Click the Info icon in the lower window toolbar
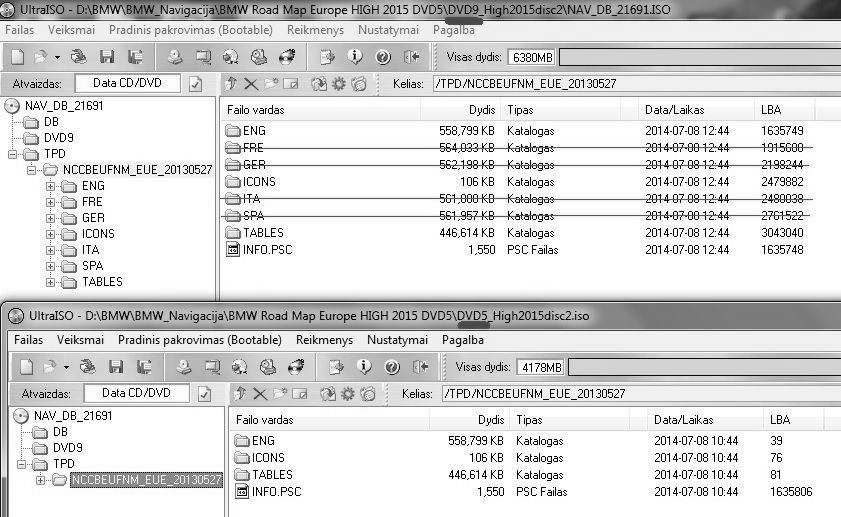Image resolution: width=841 pixels, height=517 pixels. (365, 367)
